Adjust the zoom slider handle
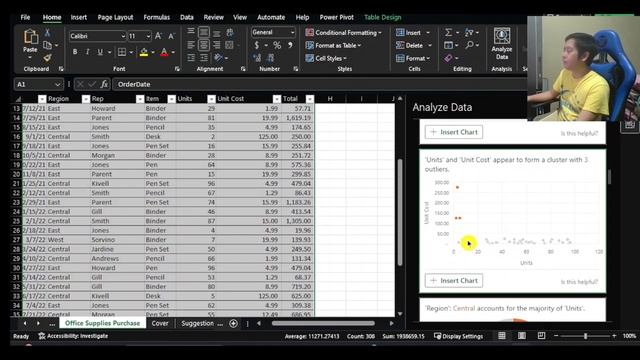 point(585,336)
